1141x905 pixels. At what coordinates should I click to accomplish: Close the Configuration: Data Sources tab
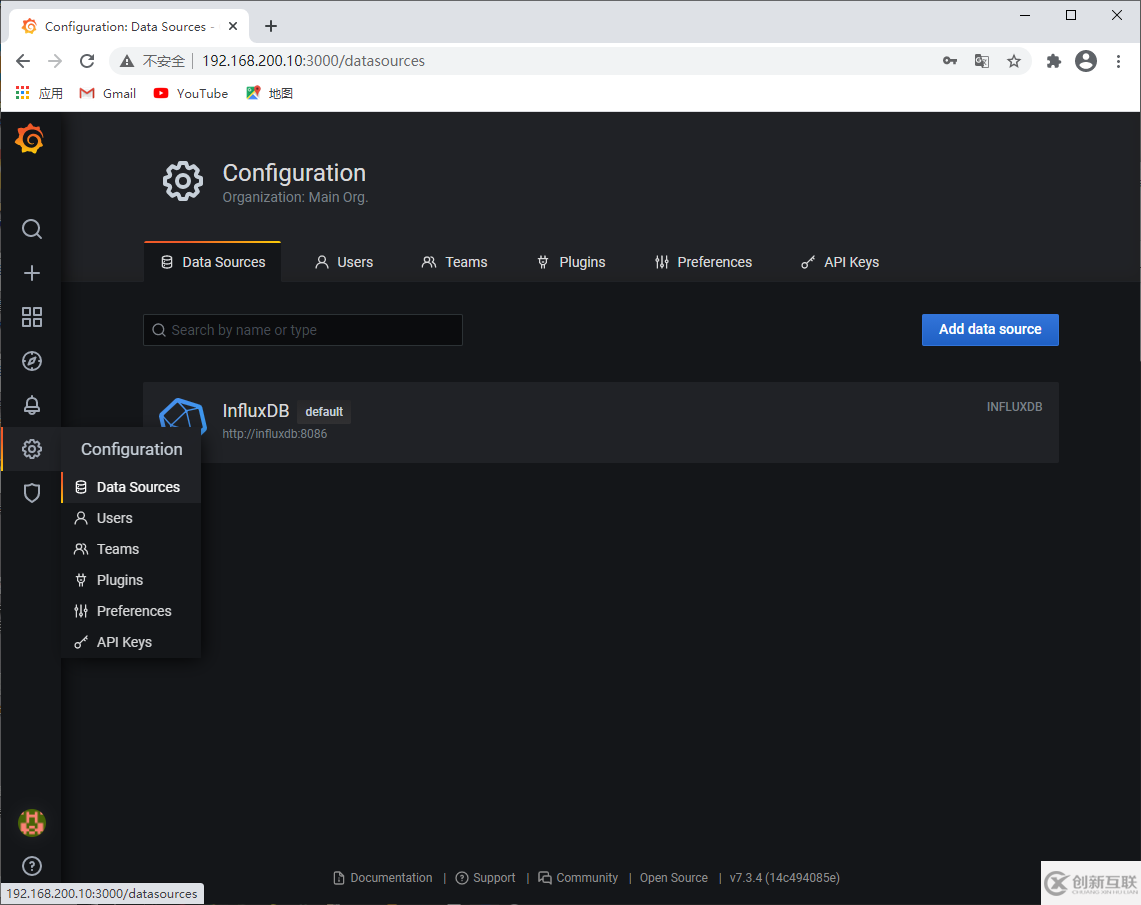(233, 26)
